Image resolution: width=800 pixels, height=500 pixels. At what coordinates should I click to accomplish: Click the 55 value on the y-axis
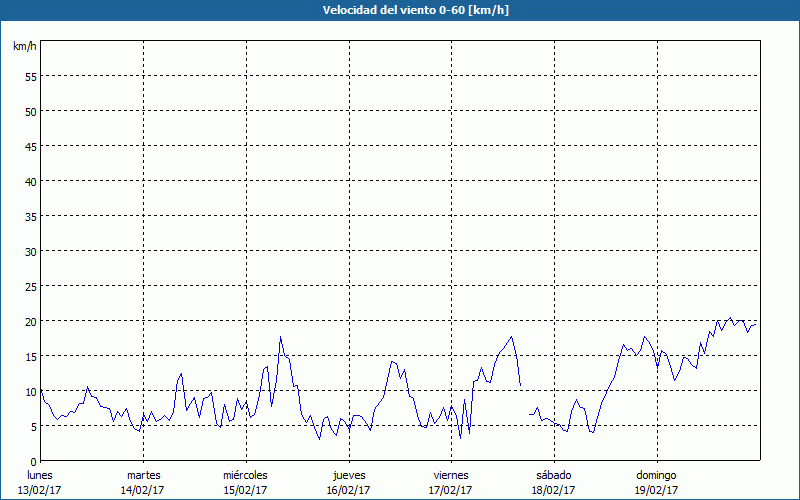[x=30, y=76]
